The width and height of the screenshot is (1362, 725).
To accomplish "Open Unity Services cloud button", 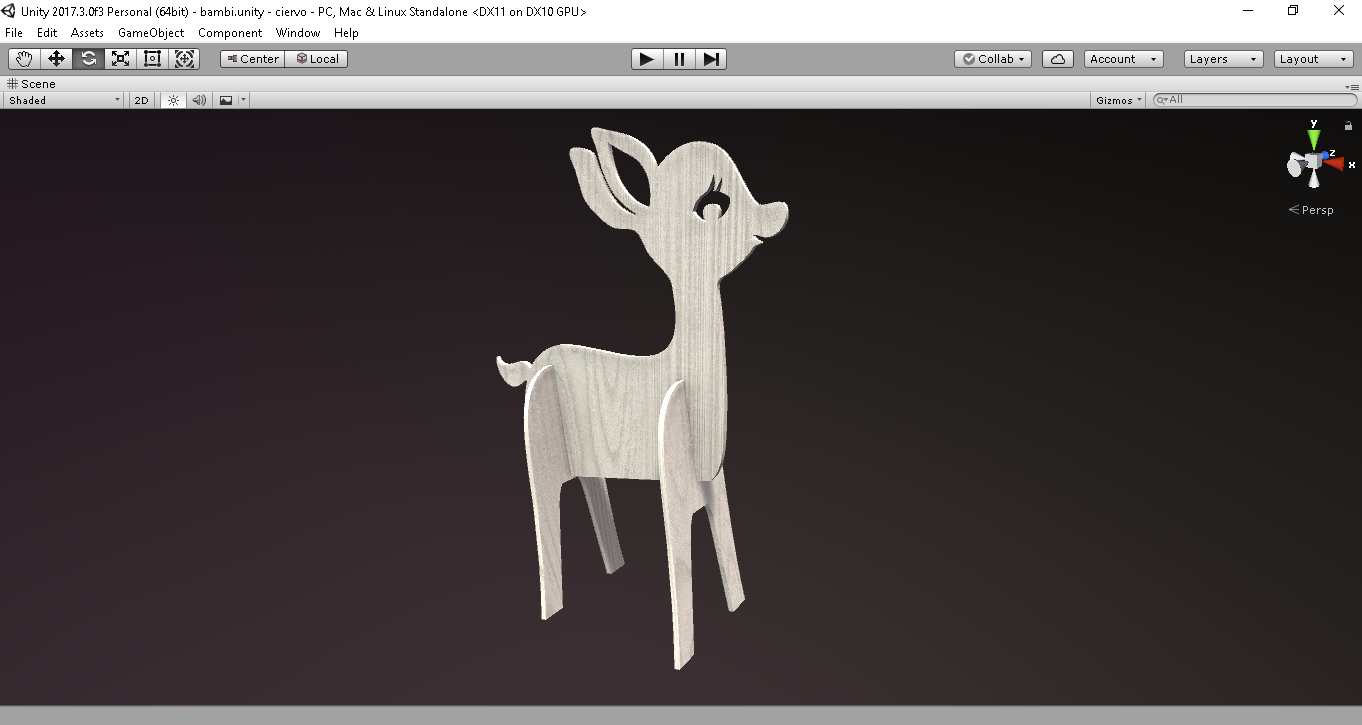I will point(1058,59).
